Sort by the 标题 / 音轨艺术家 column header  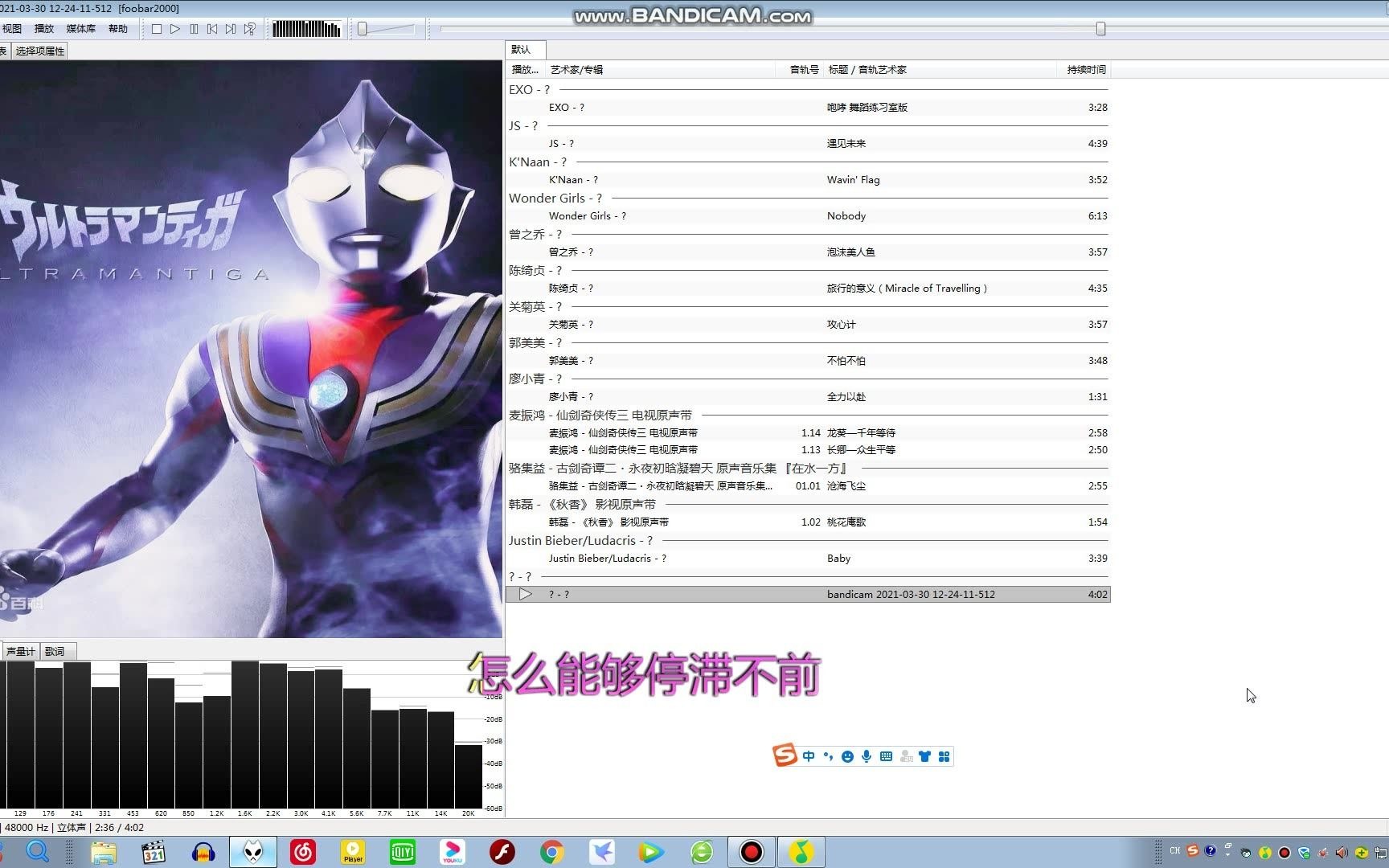click(940, 70)
